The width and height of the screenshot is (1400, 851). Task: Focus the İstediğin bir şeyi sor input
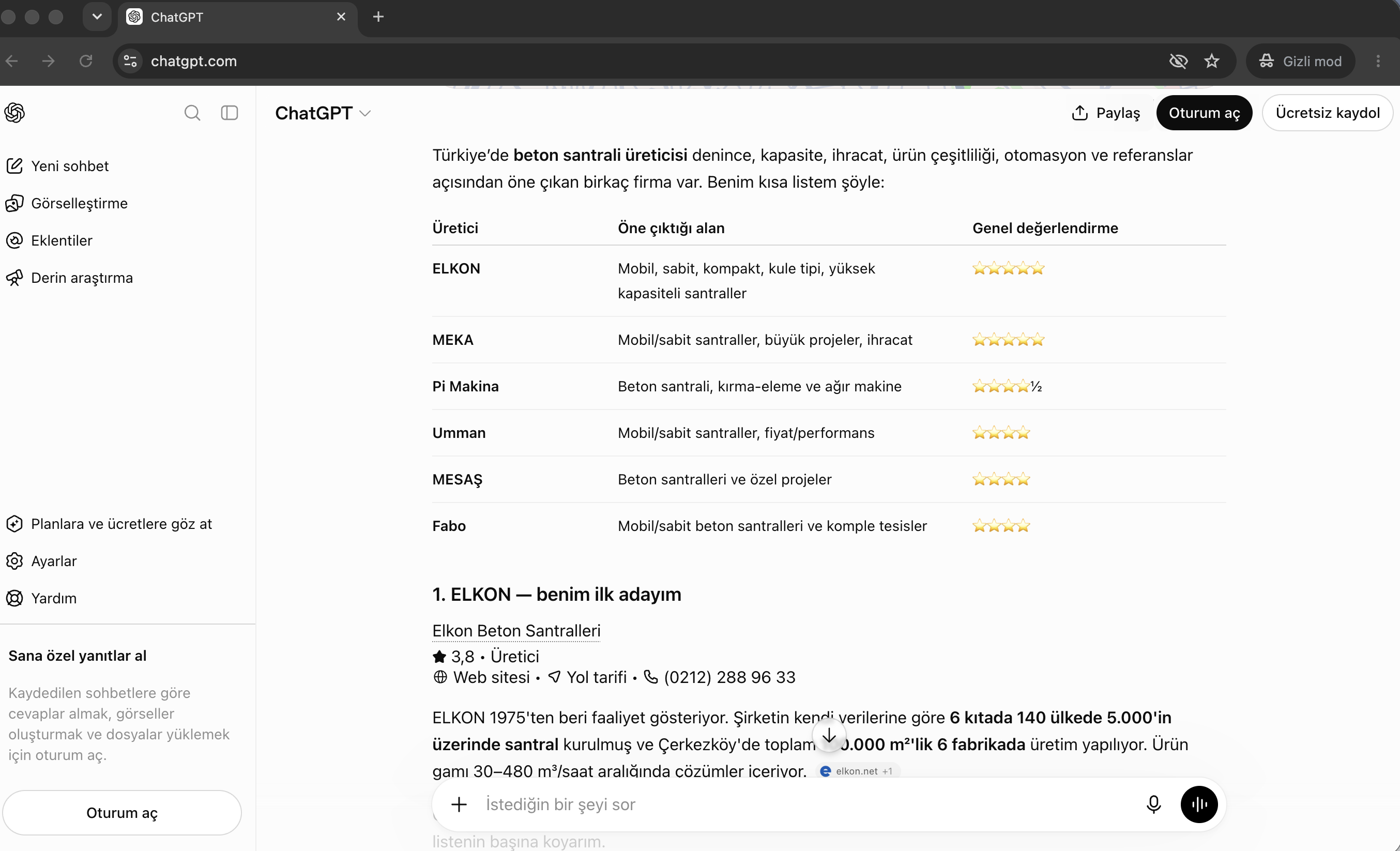pyautogui.click(x=807, y=804)
